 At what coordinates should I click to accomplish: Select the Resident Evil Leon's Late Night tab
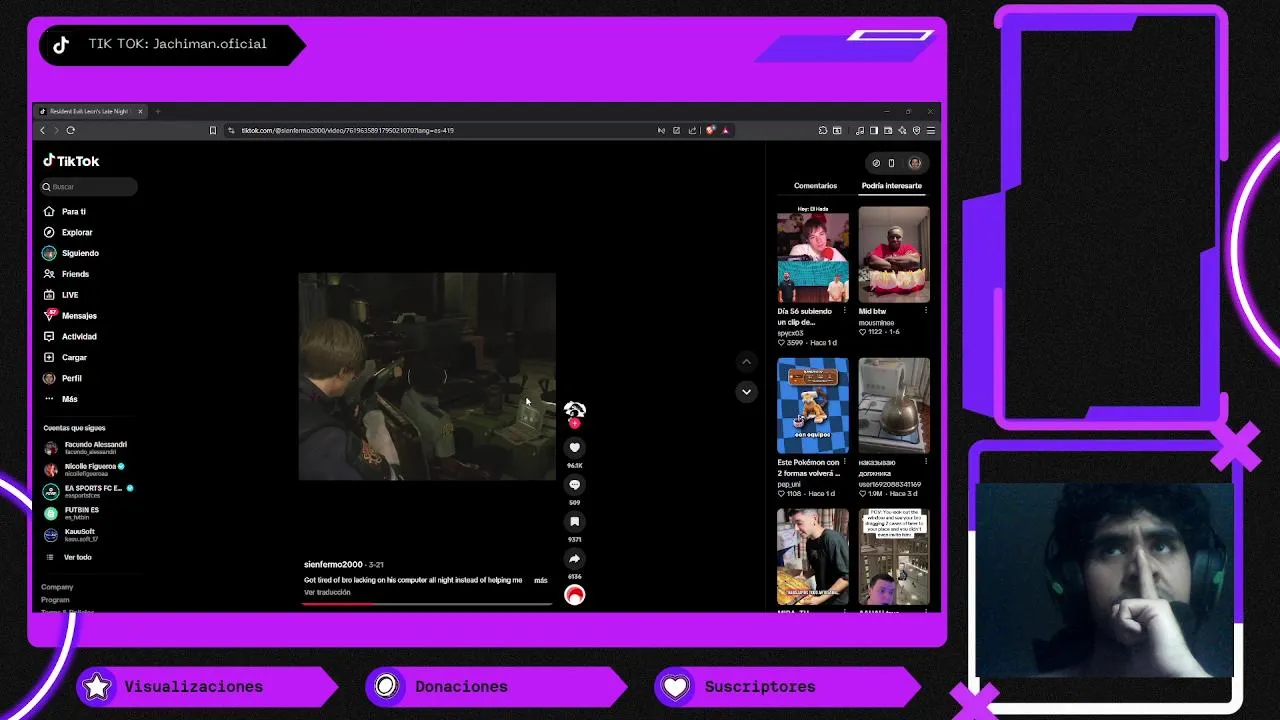click(x=90, y=111)
